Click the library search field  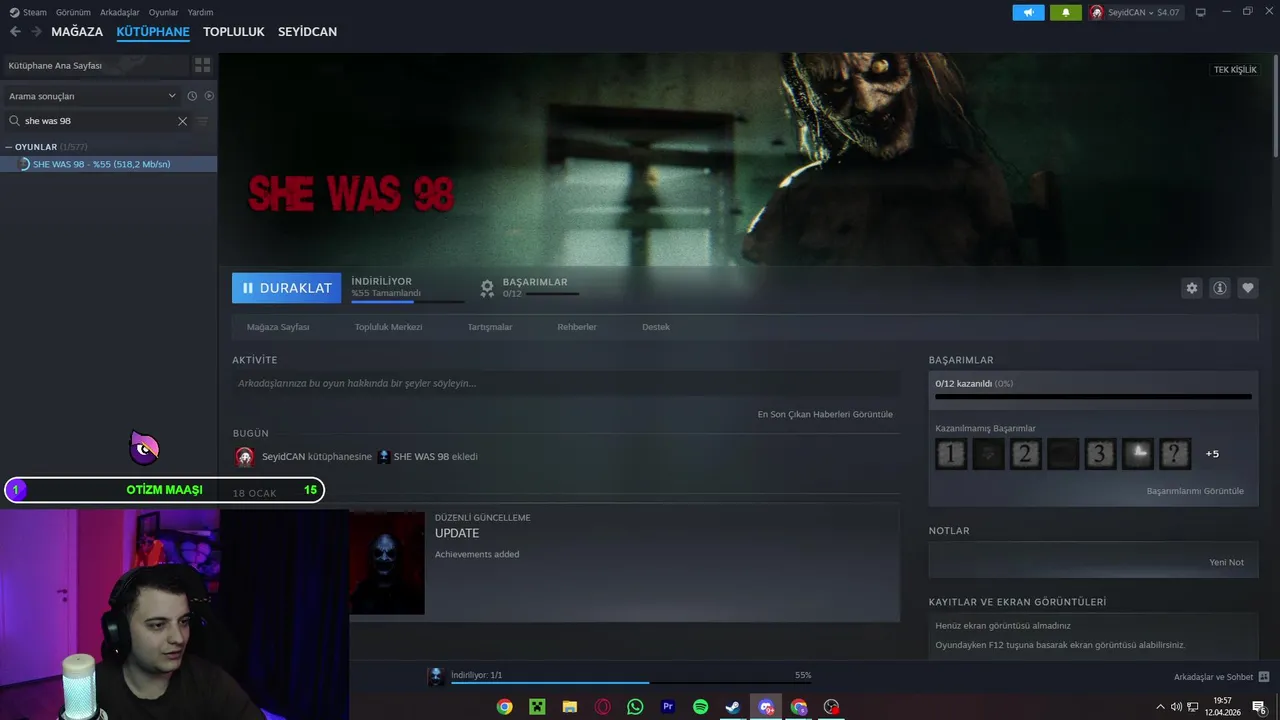pyautogui.click(x=98, y=121)
